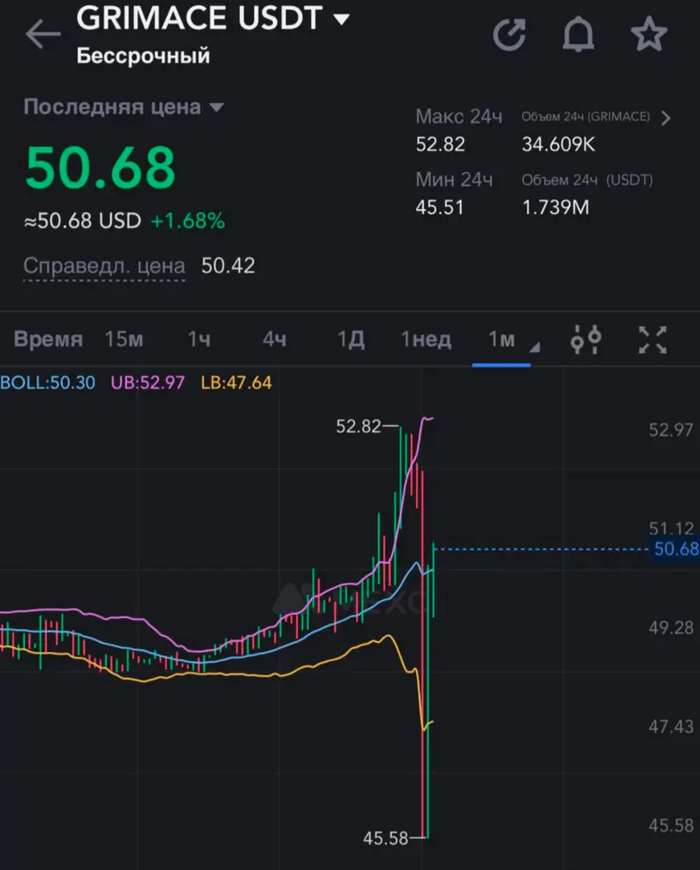Choose the 1нед weekly interval
This screenshot has width=700, height=870.
tap(426, 340)
